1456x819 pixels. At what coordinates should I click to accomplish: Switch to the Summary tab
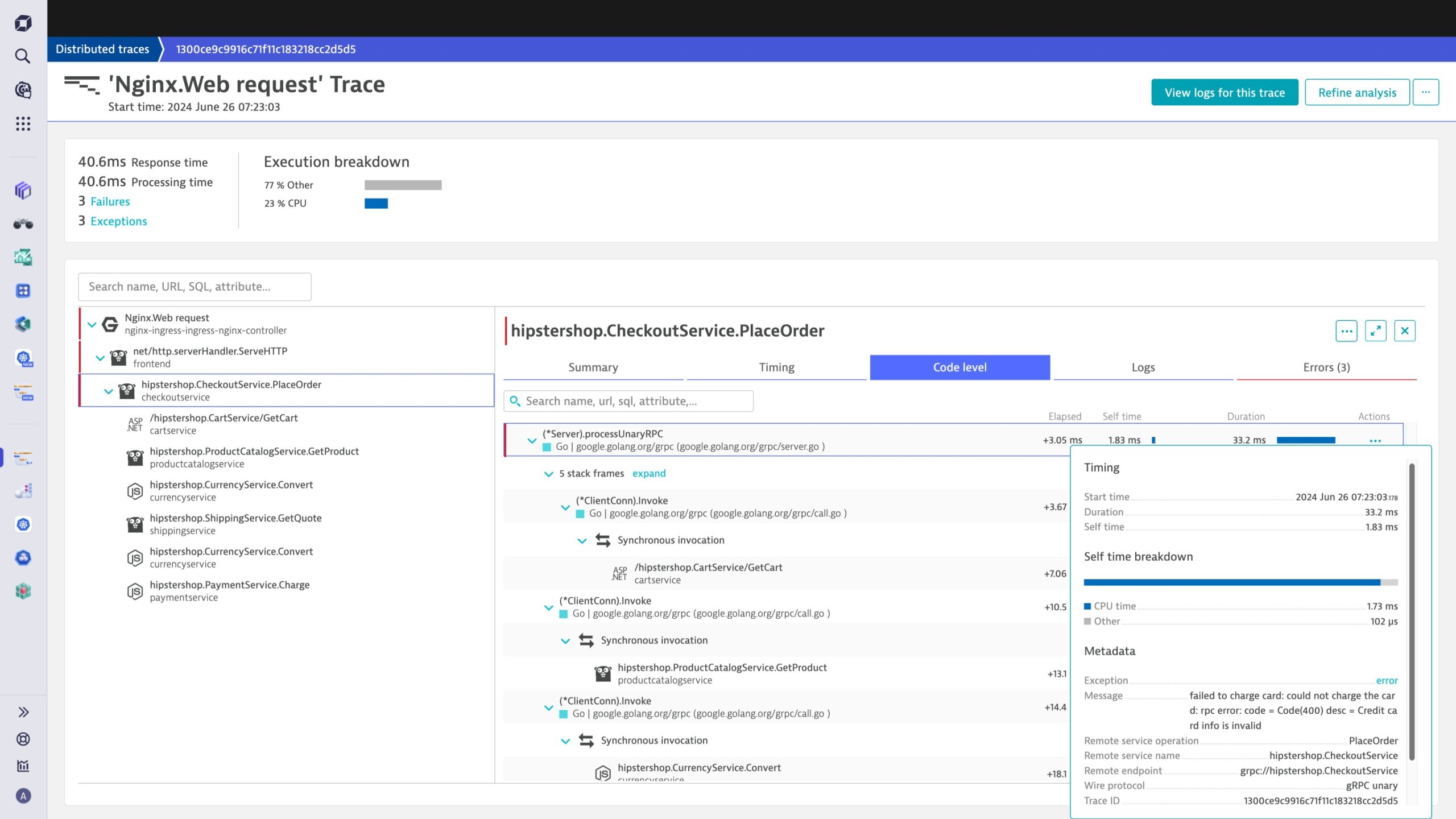click(x=593, y=367)
